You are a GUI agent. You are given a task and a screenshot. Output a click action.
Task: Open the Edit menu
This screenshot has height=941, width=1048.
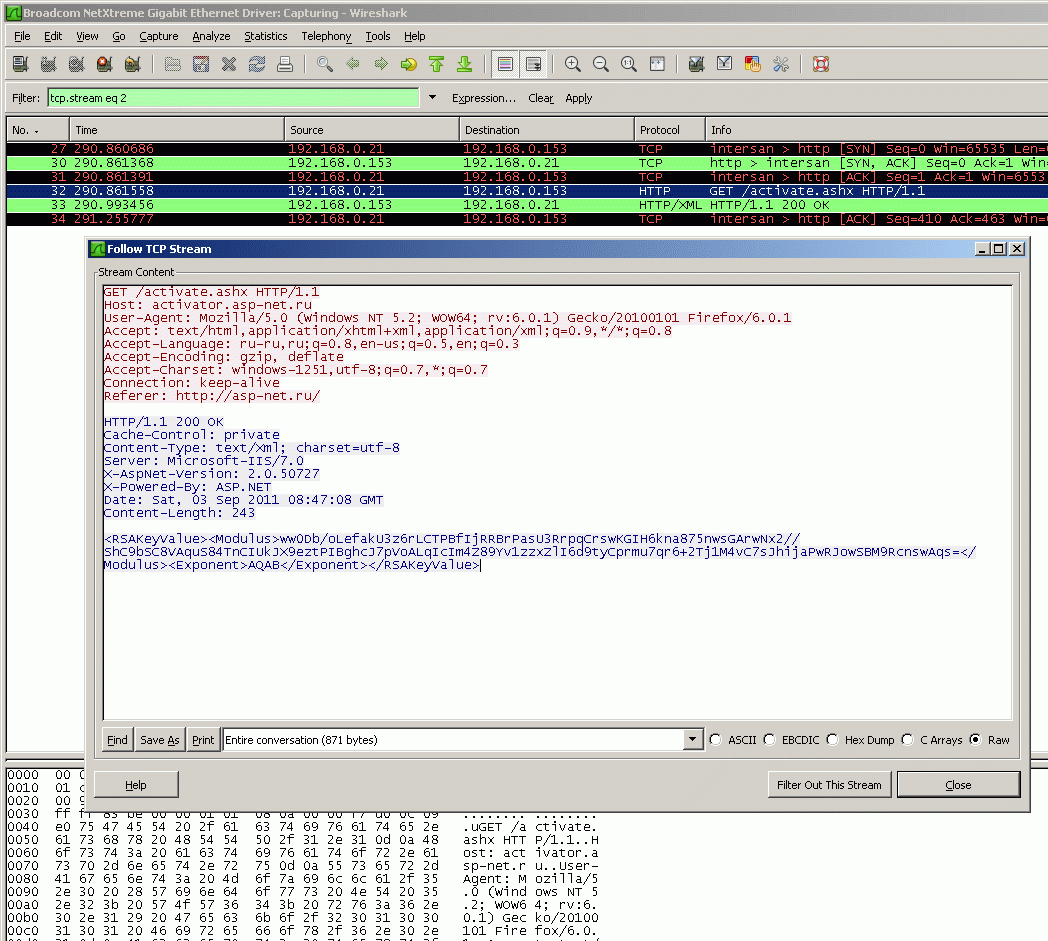pyautogui.click(x=53, y=36)
